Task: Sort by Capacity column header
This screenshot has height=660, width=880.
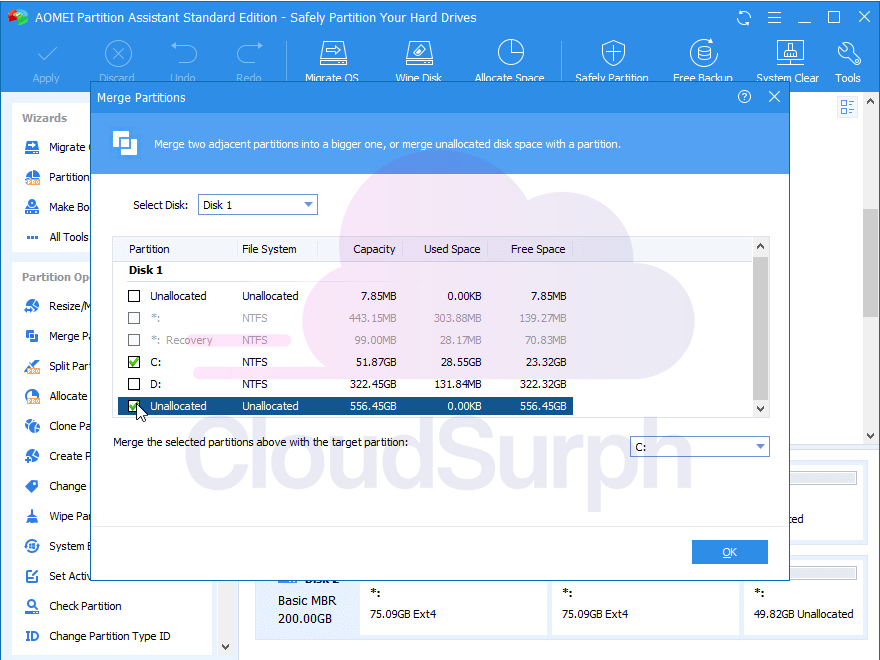Action: (374, 249)
